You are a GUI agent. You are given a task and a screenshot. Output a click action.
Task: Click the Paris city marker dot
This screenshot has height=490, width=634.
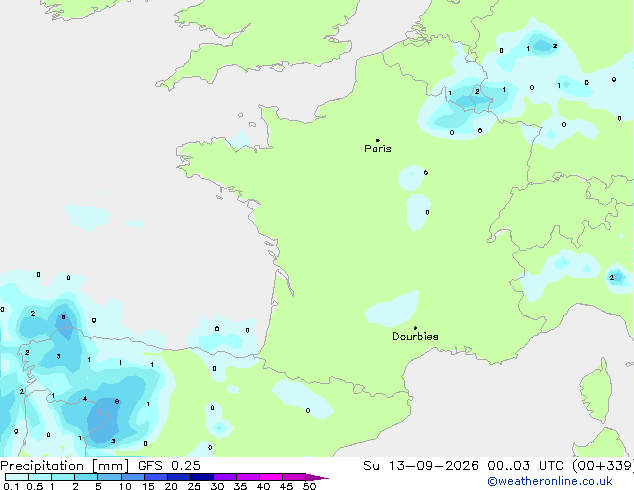tap(378, 140)
